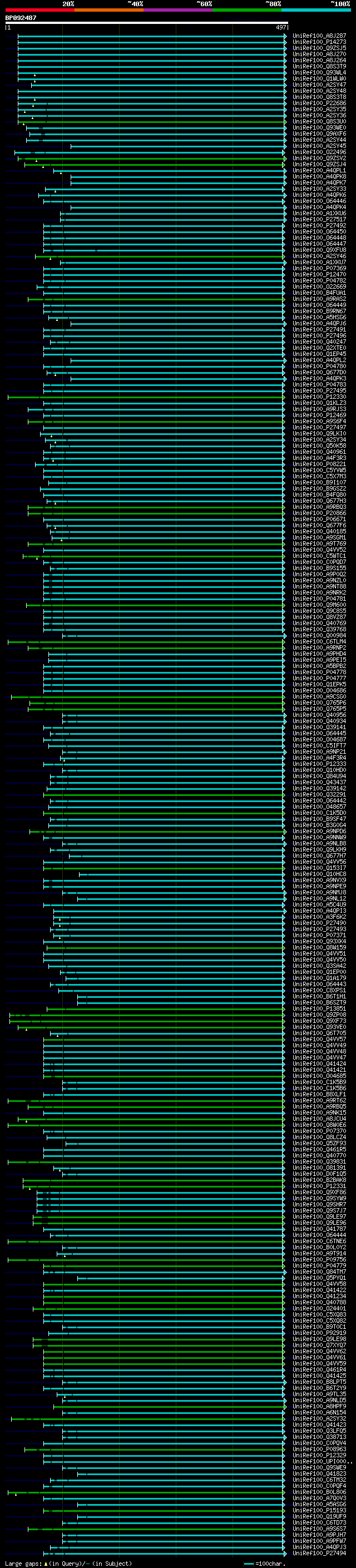
Task: Open hit UniRef100_A8J287
Action: click(319, 36)
